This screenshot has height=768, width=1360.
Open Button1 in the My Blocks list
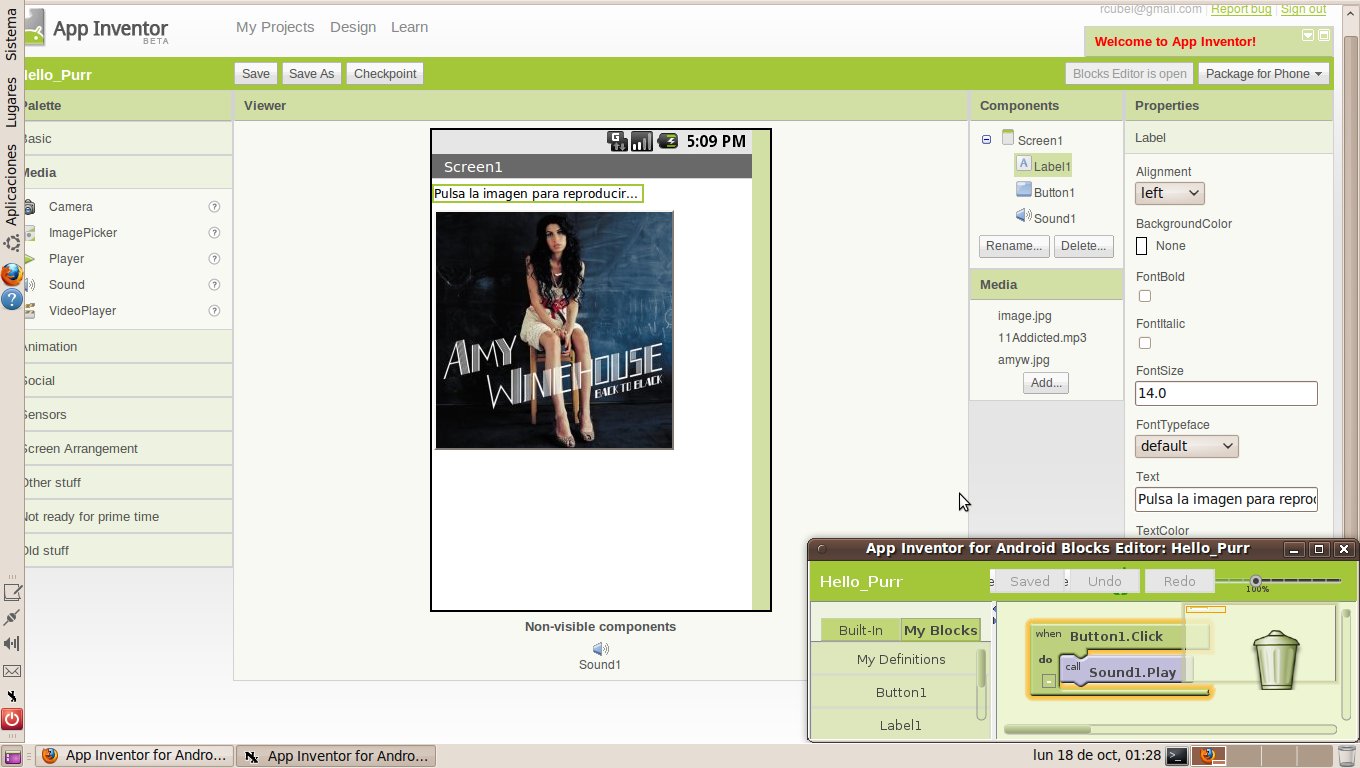coord(901,692)
